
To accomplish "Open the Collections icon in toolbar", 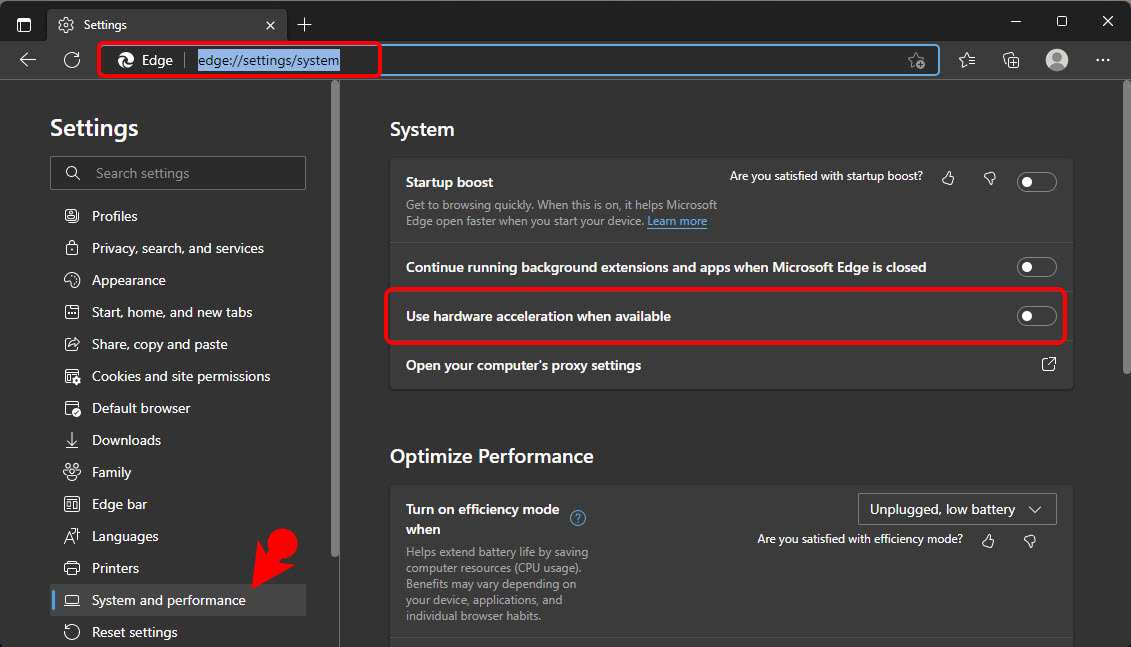I will [1011, 60].
